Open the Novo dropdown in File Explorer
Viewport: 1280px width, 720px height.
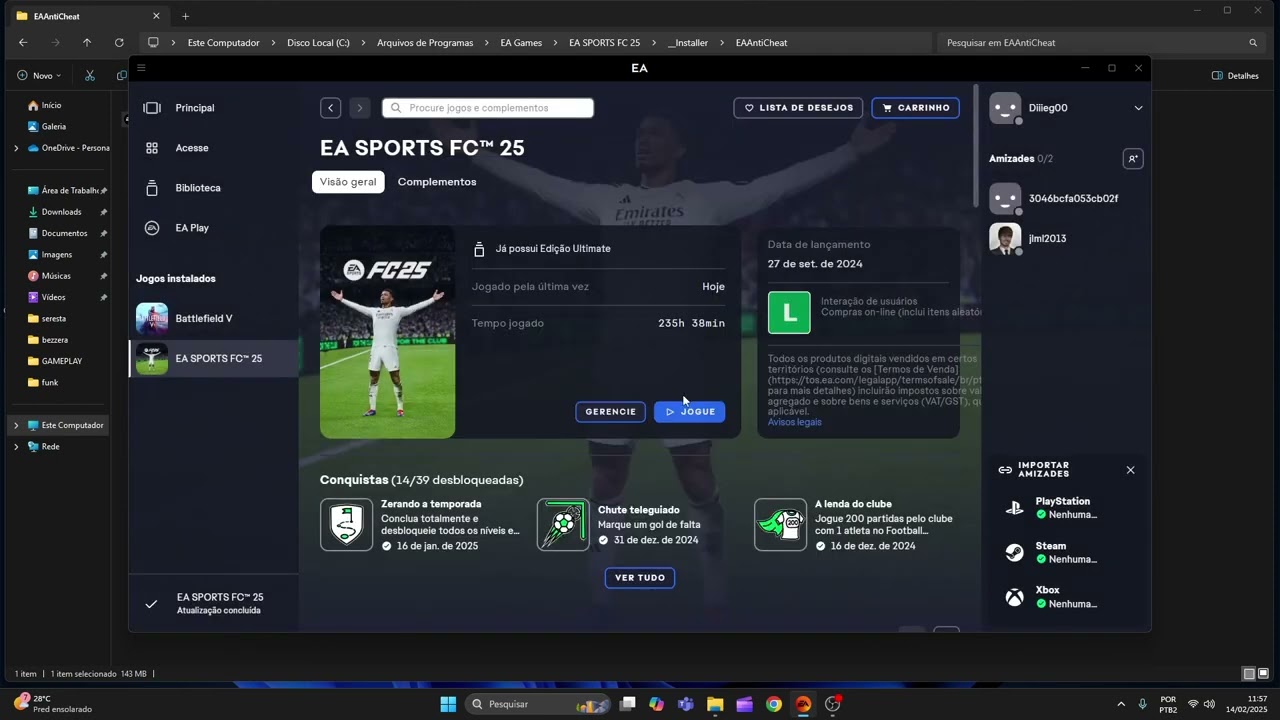coord(39,75)
